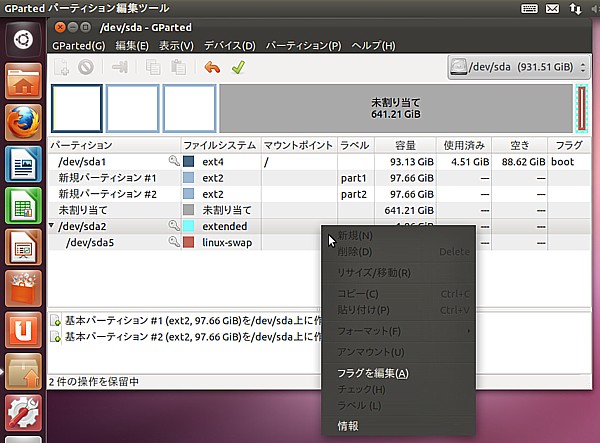
Task: Choose コピー(C) in the context menu
Action: pos(398,293)
